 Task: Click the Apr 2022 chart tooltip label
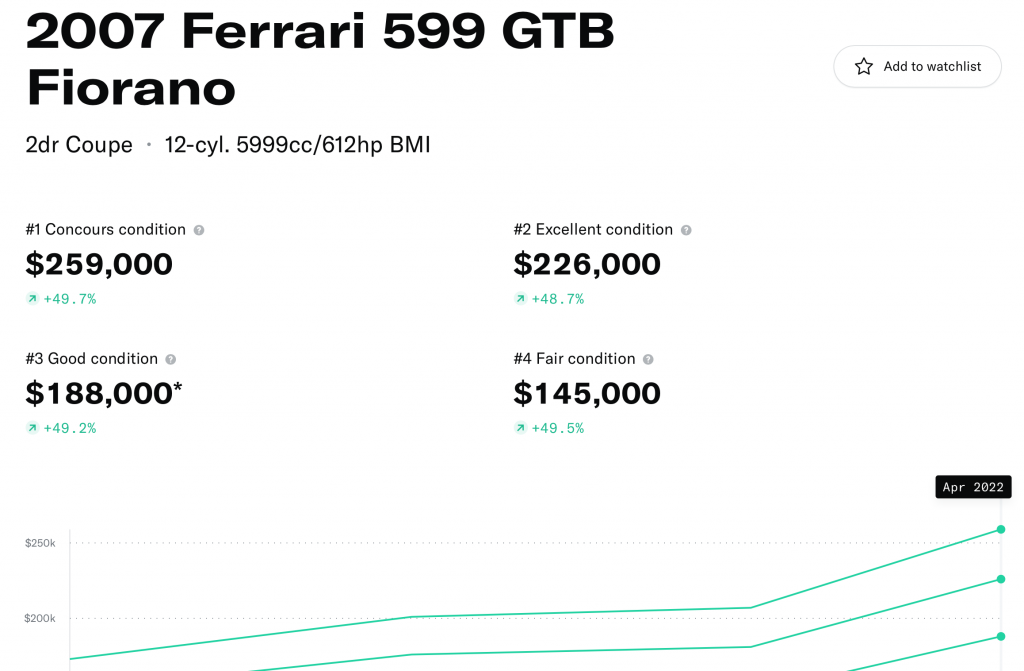coord(973,487)
